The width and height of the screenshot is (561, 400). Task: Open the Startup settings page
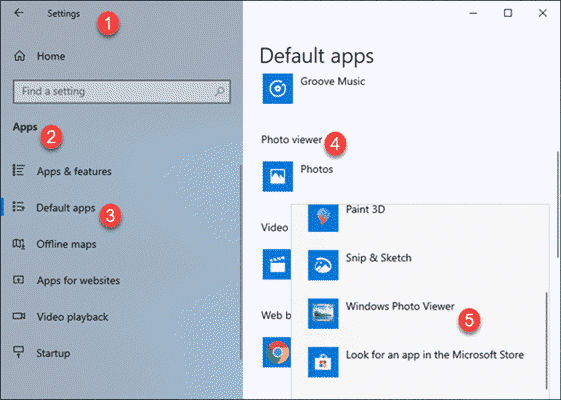pyautogui.click(x=53, y=353)
